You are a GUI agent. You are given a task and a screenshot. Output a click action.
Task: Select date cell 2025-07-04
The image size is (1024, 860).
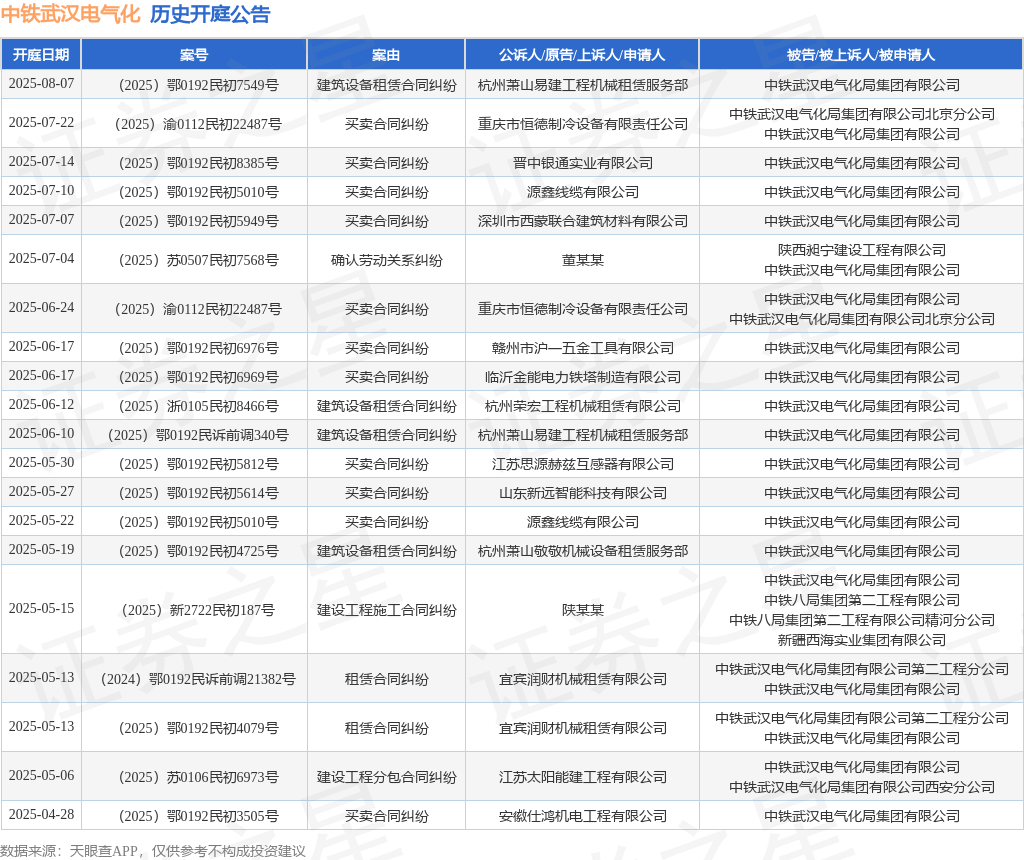[x=41, y=258]
